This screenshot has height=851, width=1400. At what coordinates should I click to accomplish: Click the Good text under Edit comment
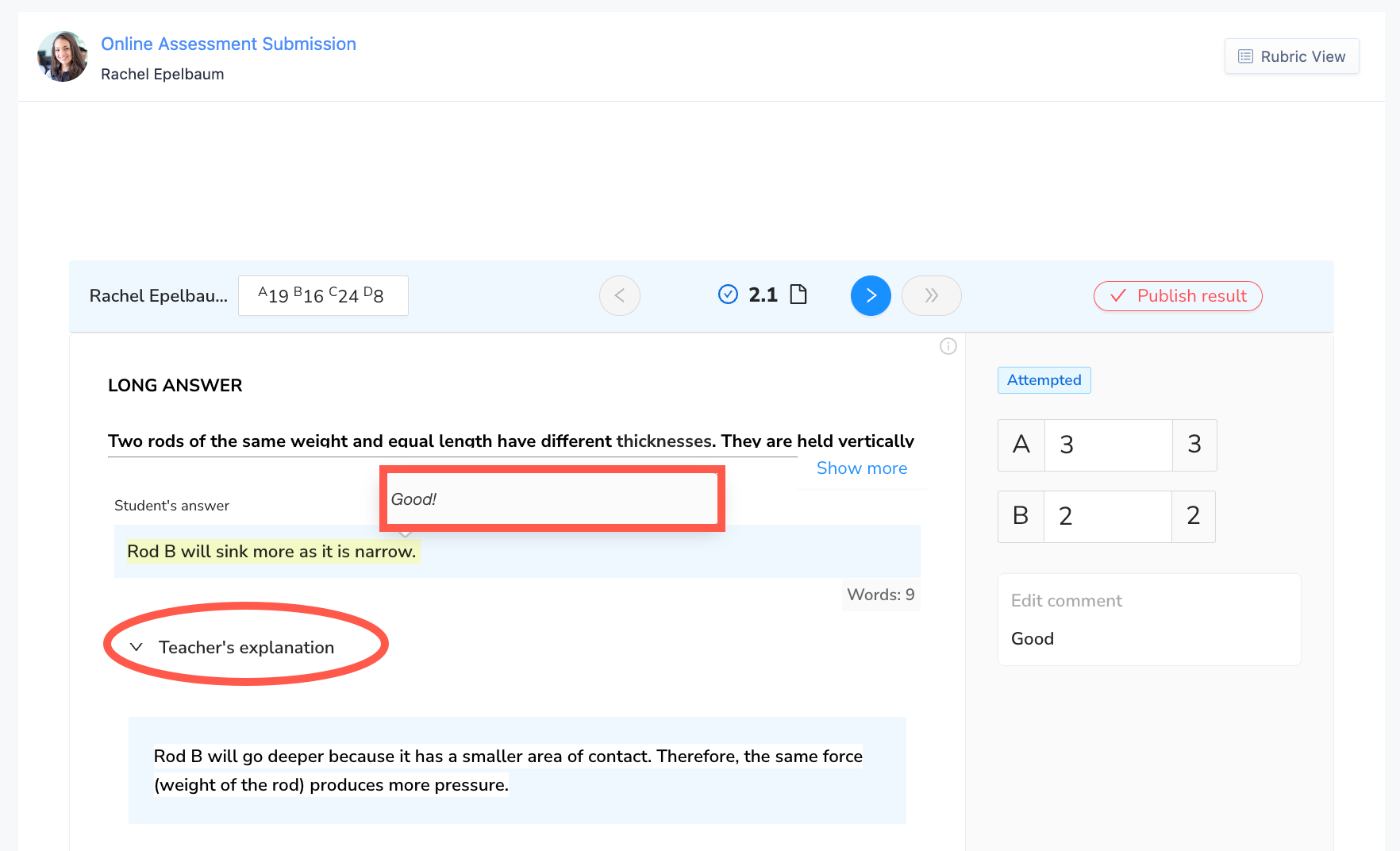point(1032,638)
